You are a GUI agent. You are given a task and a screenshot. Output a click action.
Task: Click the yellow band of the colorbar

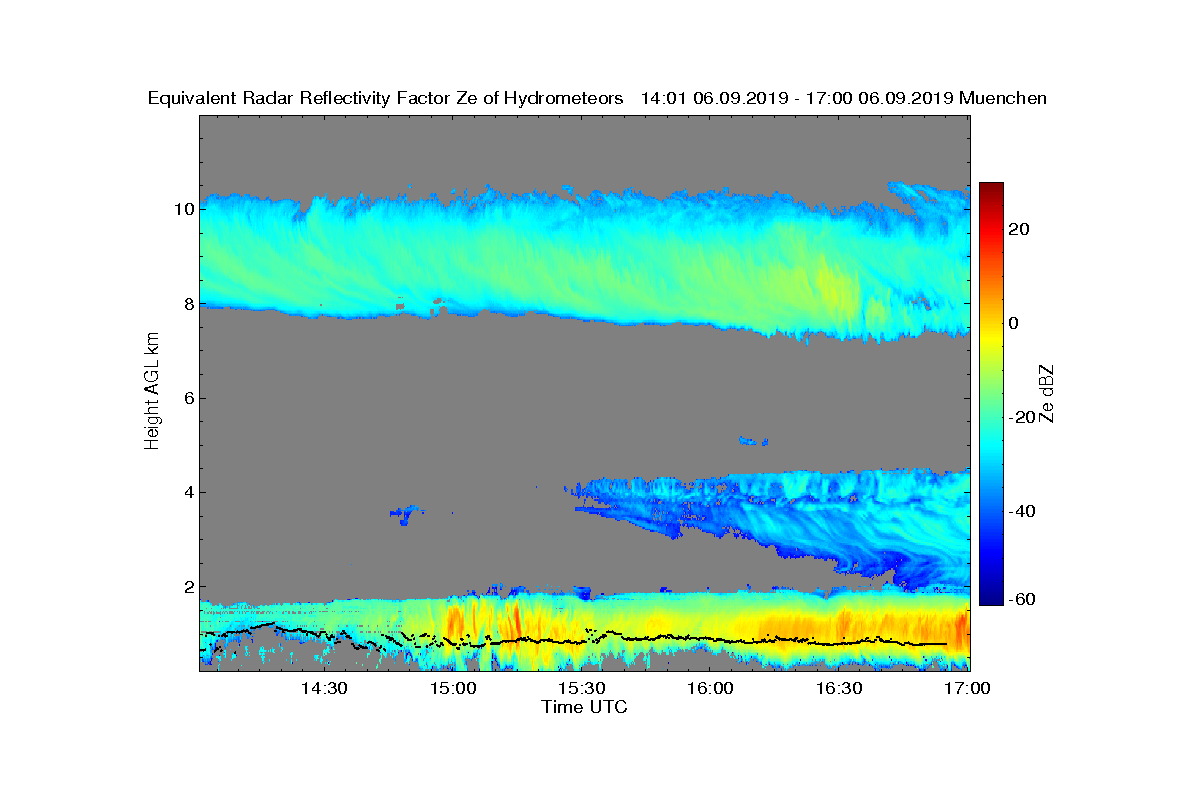pyautogui.click(x=991, y=335)
